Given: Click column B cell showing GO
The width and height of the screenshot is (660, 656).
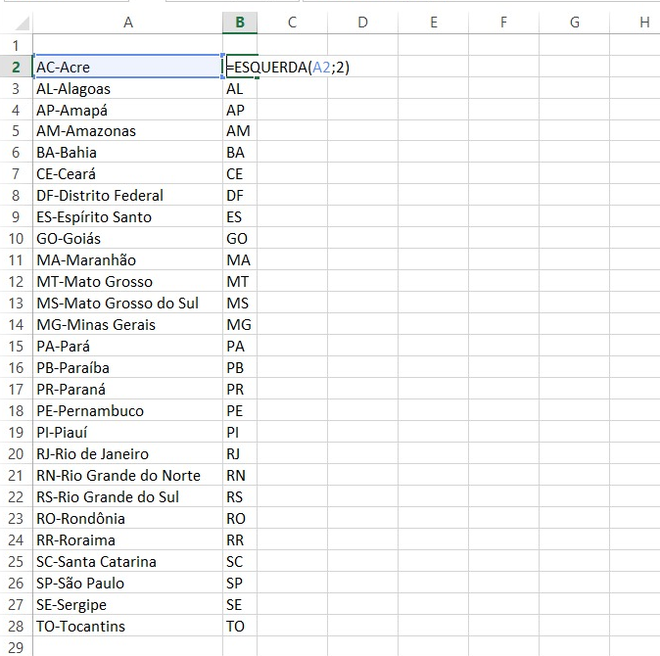Looking at the screenshot, I should point(240,238).
